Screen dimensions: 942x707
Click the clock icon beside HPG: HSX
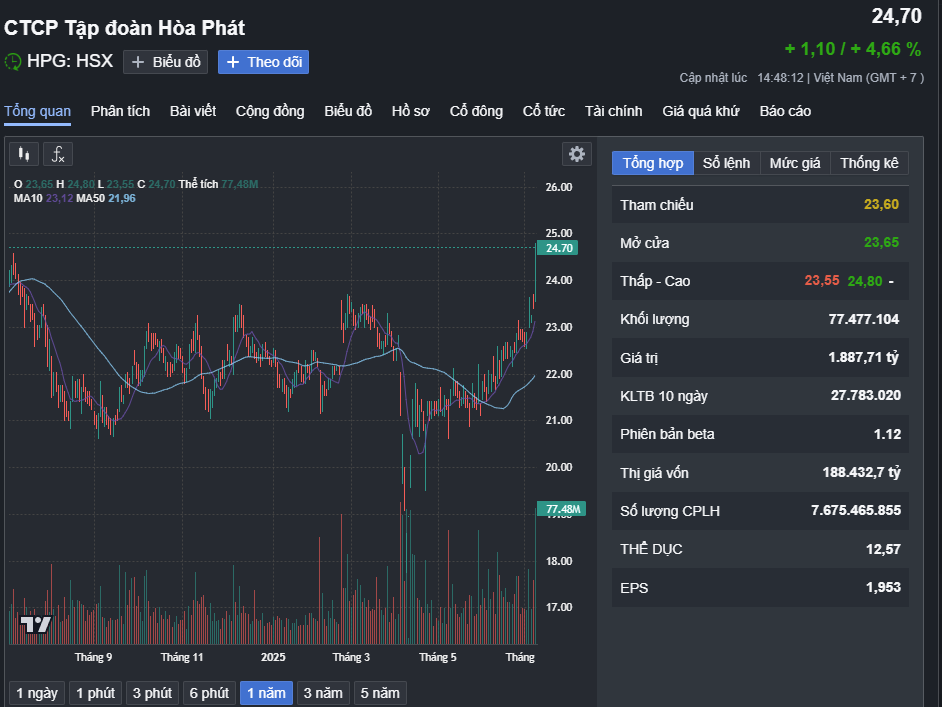coord(13,61)
